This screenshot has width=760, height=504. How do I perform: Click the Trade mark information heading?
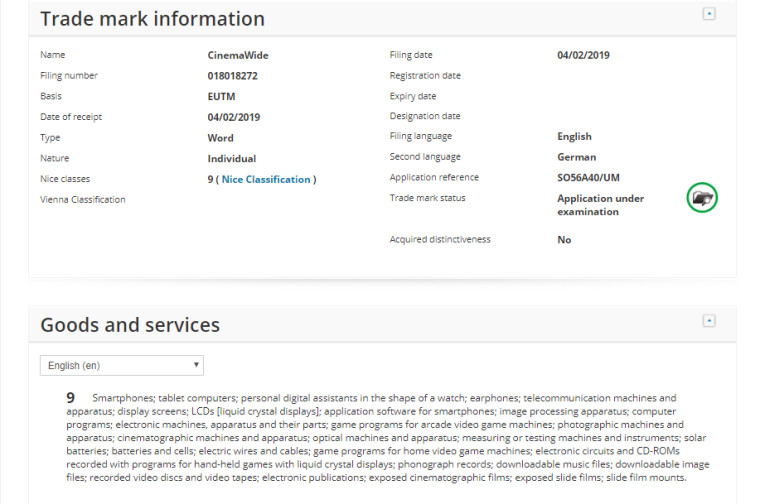point(153,19)
